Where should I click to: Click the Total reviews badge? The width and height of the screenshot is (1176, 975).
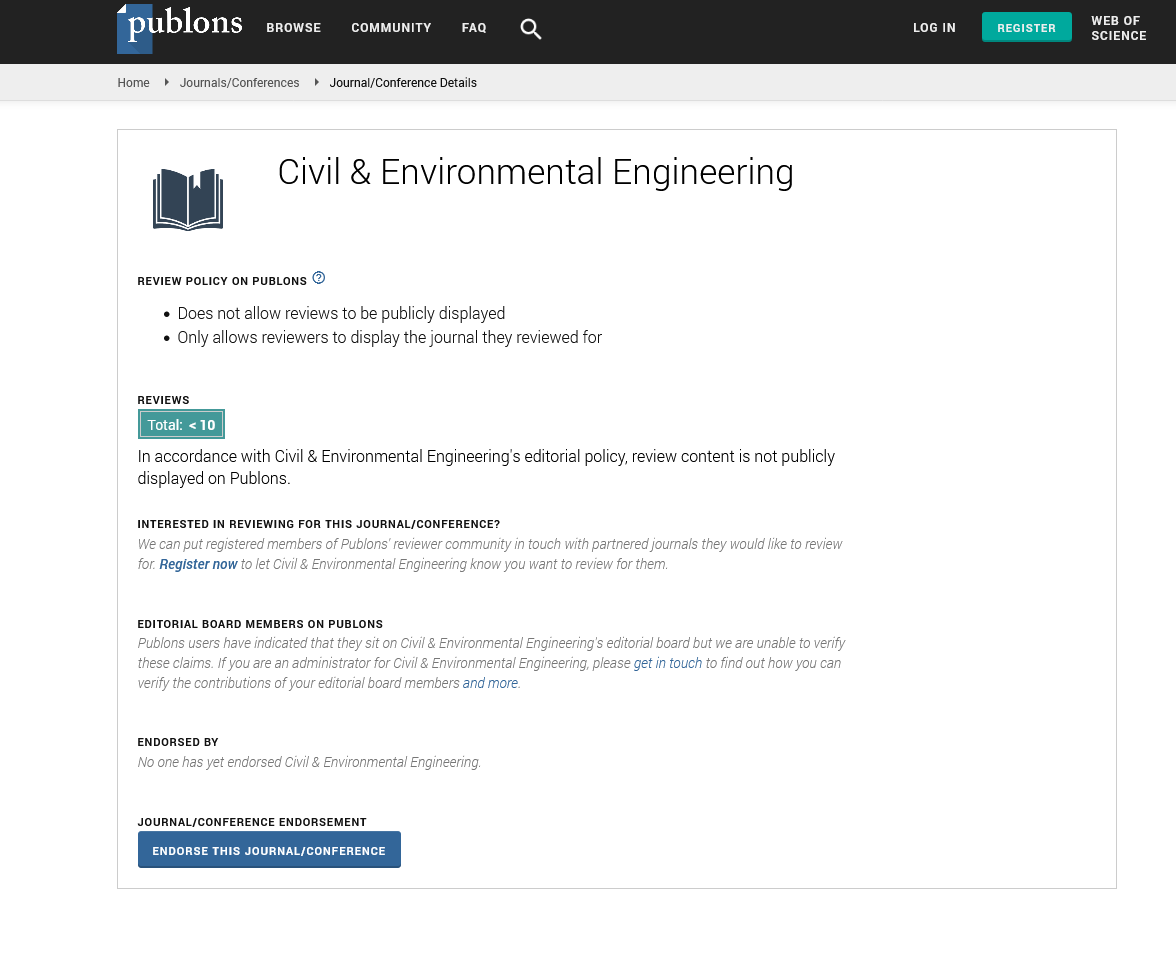181,424
